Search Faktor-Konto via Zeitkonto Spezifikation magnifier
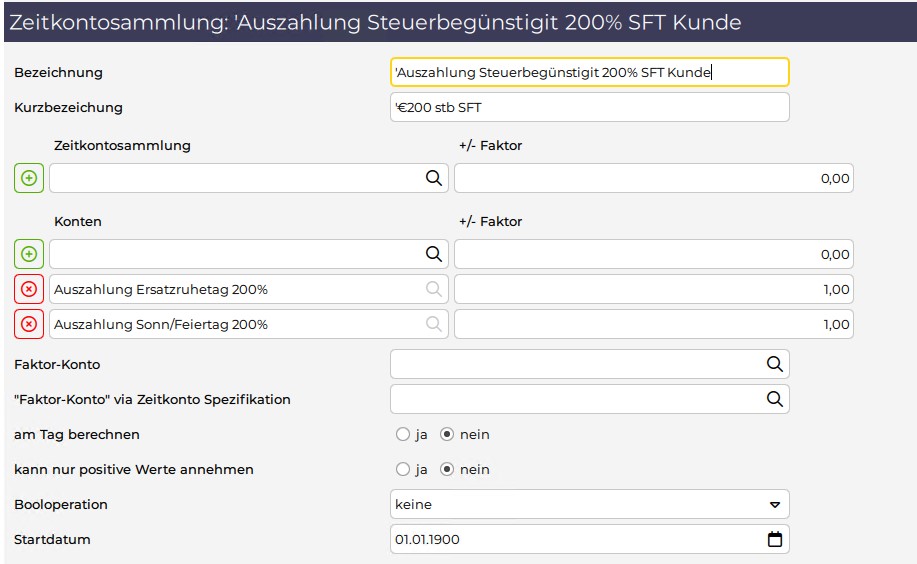 point(774,399)
